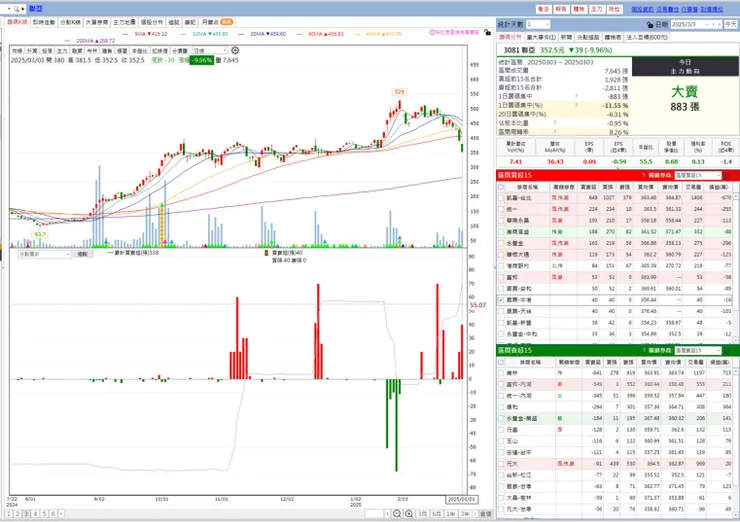Switch to the 月營收 tab

tap(217, 22)
